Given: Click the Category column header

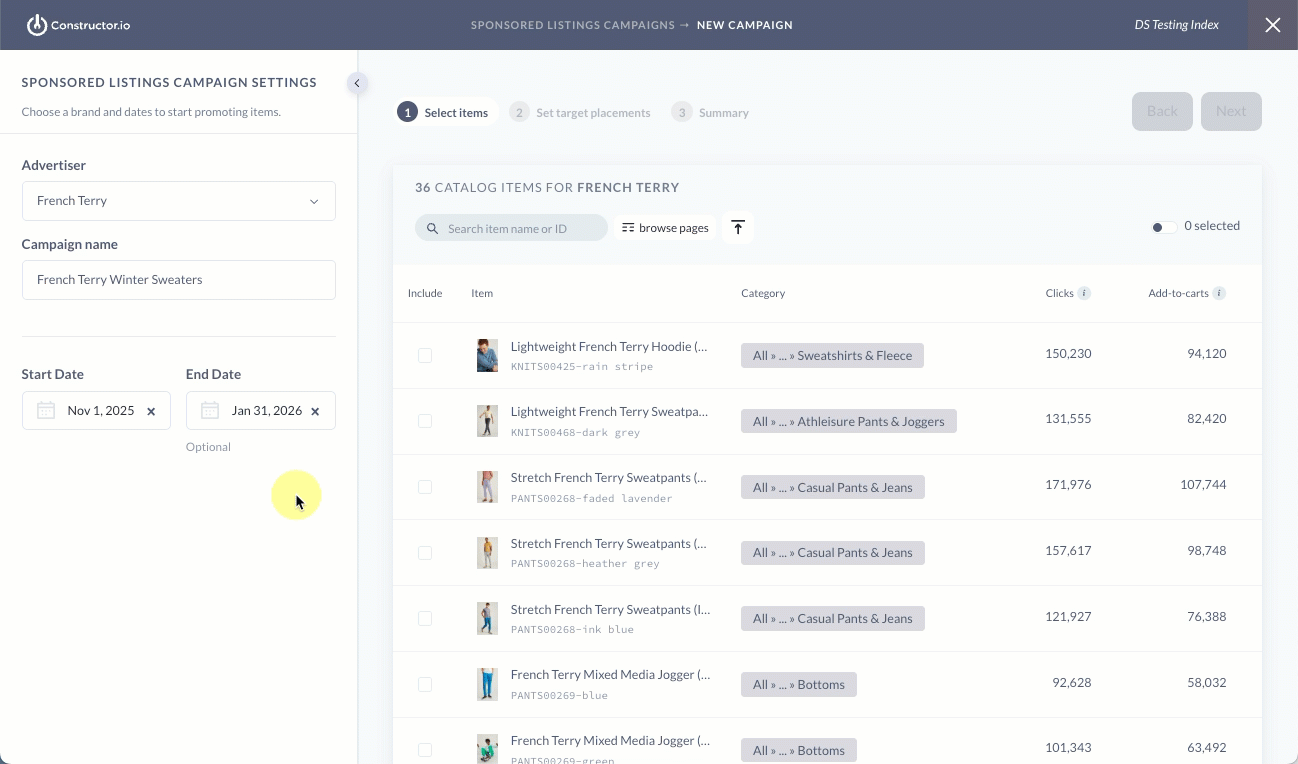Looking at the screenshot, I should pyautogui.click(x=763, y=293).
